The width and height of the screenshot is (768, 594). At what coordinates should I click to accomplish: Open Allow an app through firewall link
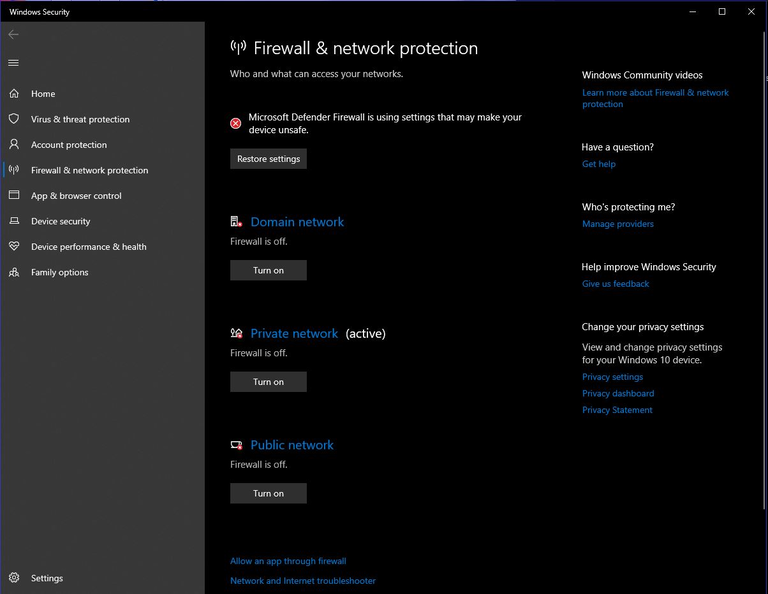288,561
